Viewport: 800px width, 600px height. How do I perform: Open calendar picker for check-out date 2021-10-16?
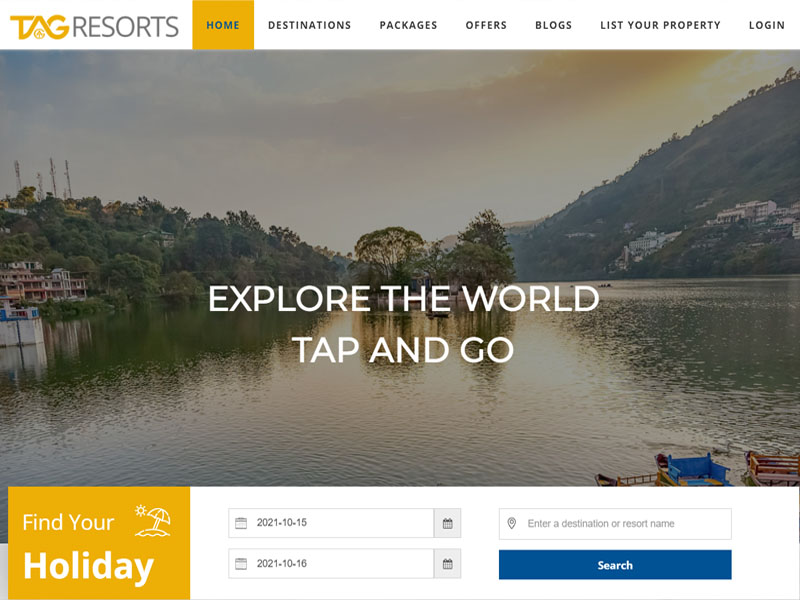[x=447, y=564]
